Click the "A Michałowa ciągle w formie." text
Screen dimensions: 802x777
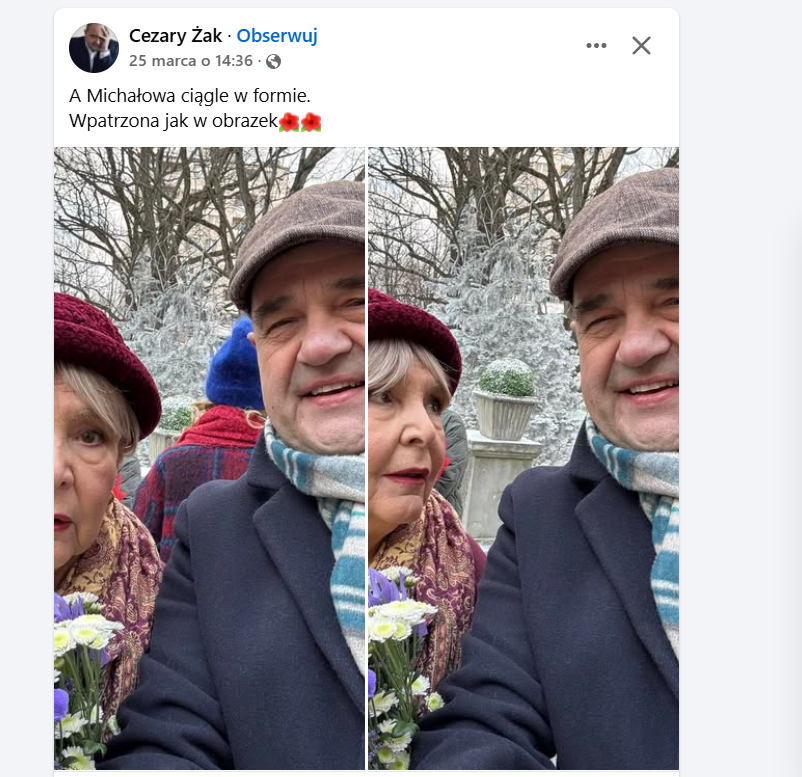pyautogui.click(x=190, y=96)
